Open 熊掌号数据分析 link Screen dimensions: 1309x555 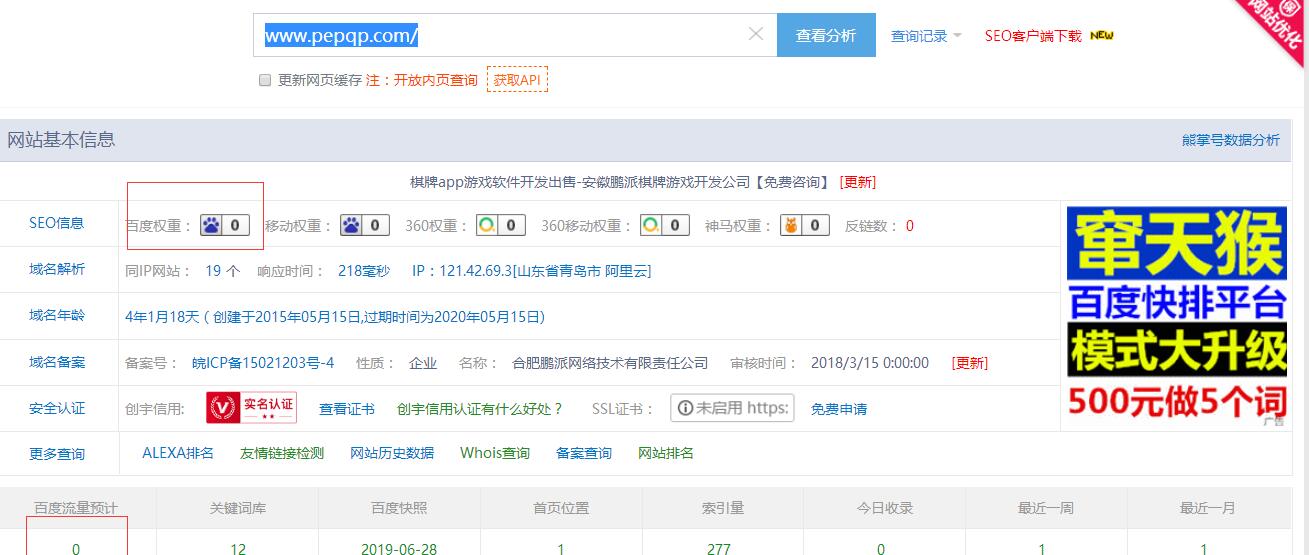[x=1231, y=140]
